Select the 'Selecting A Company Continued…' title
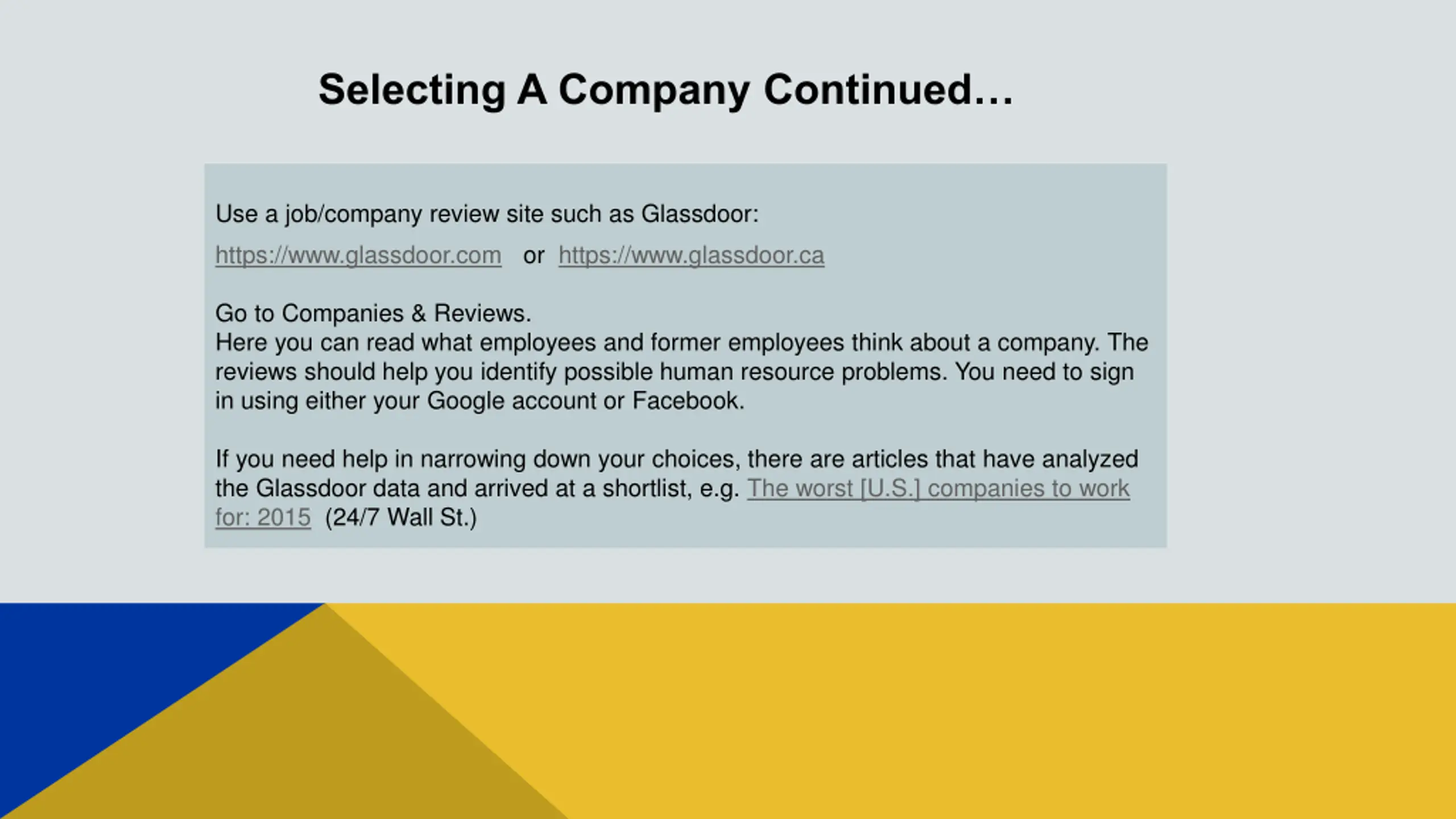1456x819 pixels. pos(666,90)
